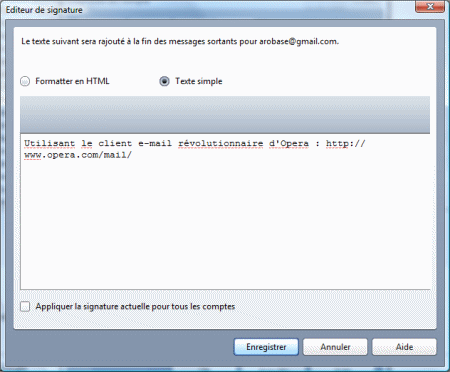Click the "www.opera.com/mail/" text in the signature
This screenshot has height=372, width=450.
pyautogui.click(x=78, y=155)
